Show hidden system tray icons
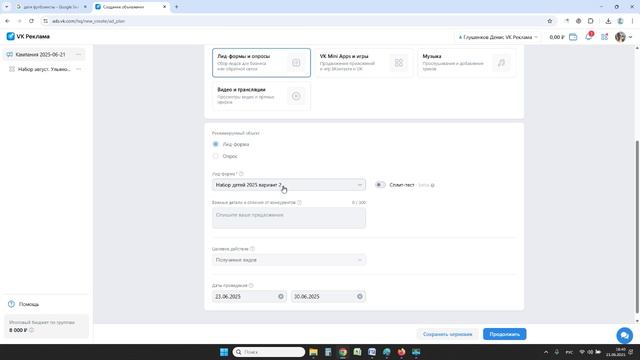Viewport: 640px width, 360px height. point(546,352)
